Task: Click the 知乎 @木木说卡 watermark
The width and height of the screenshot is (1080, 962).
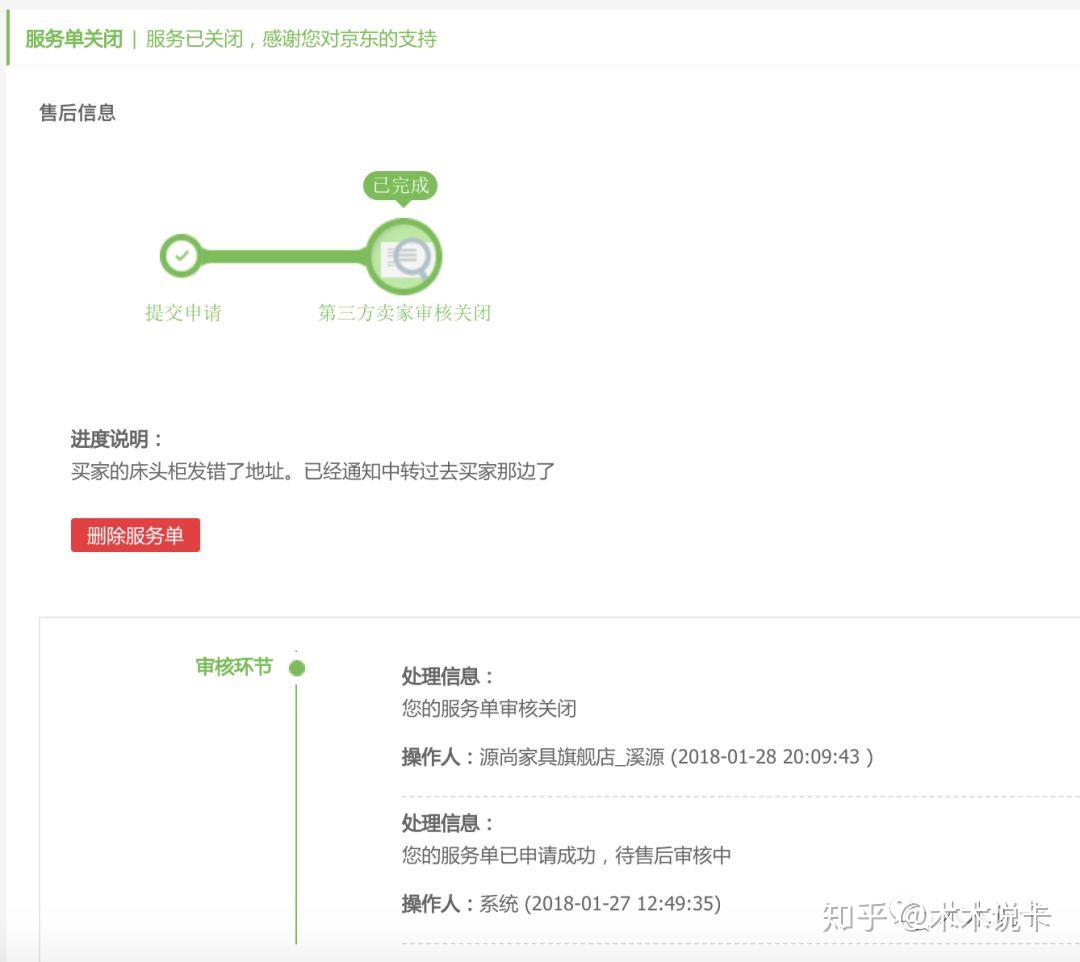Action: (x=936, y=917)
